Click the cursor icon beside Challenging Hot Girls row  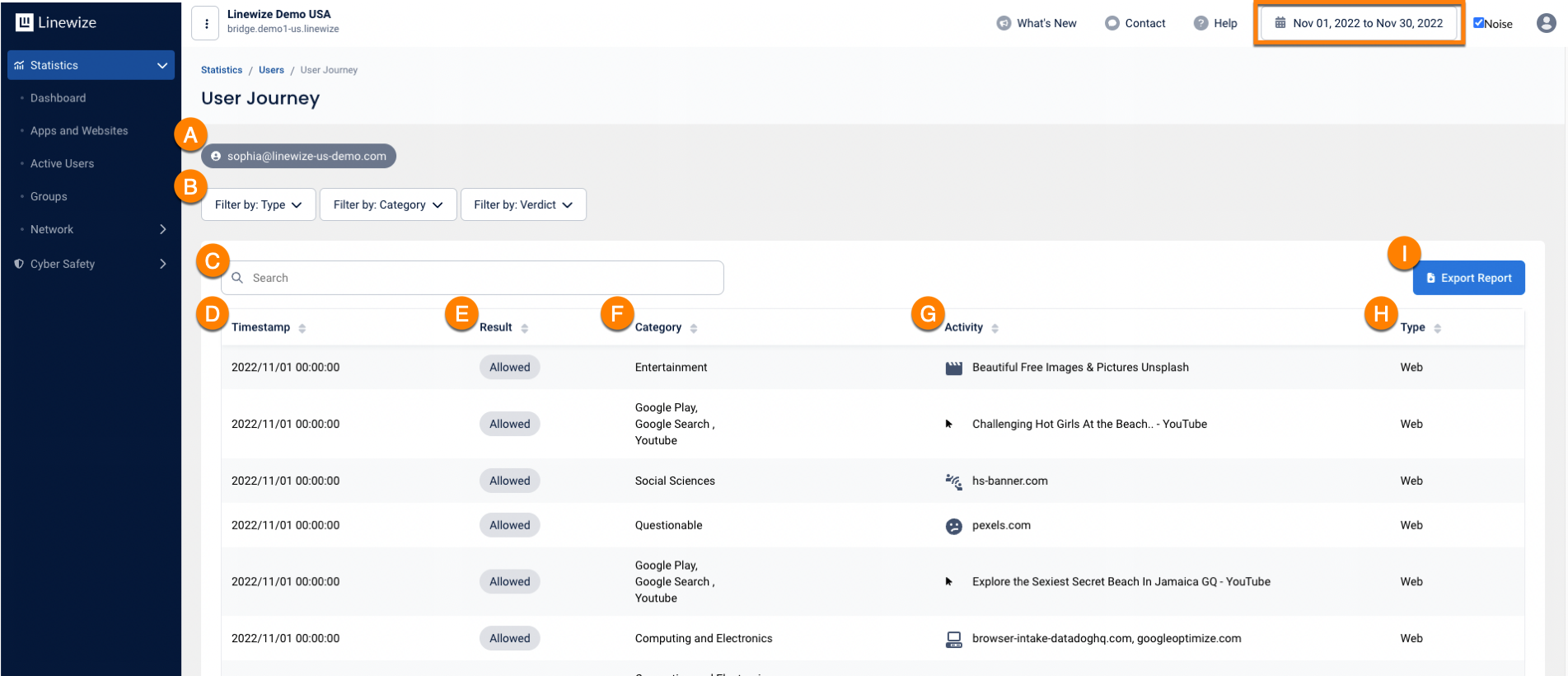click(949, 424)
